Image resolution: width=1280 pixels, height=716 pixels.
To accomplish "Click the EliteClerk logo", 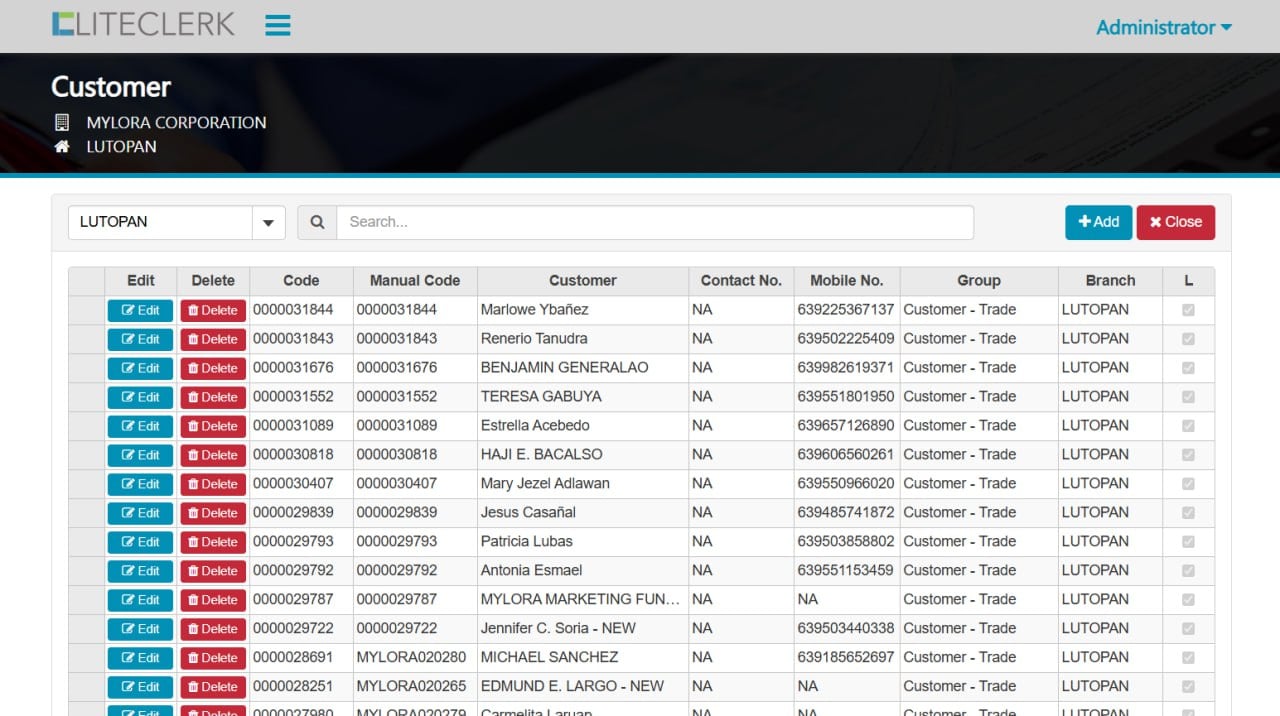I will click(143, 25).
